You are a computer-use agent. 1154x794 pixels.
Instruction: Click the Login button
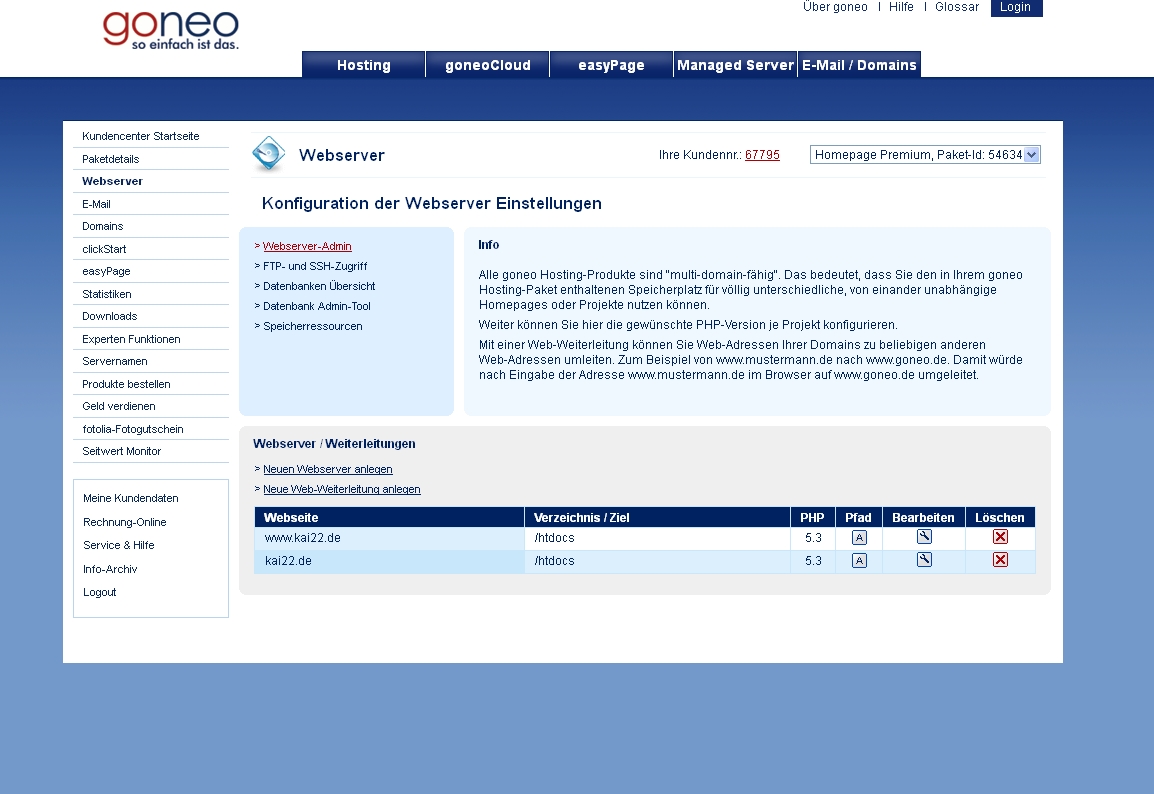(1016, 7)
